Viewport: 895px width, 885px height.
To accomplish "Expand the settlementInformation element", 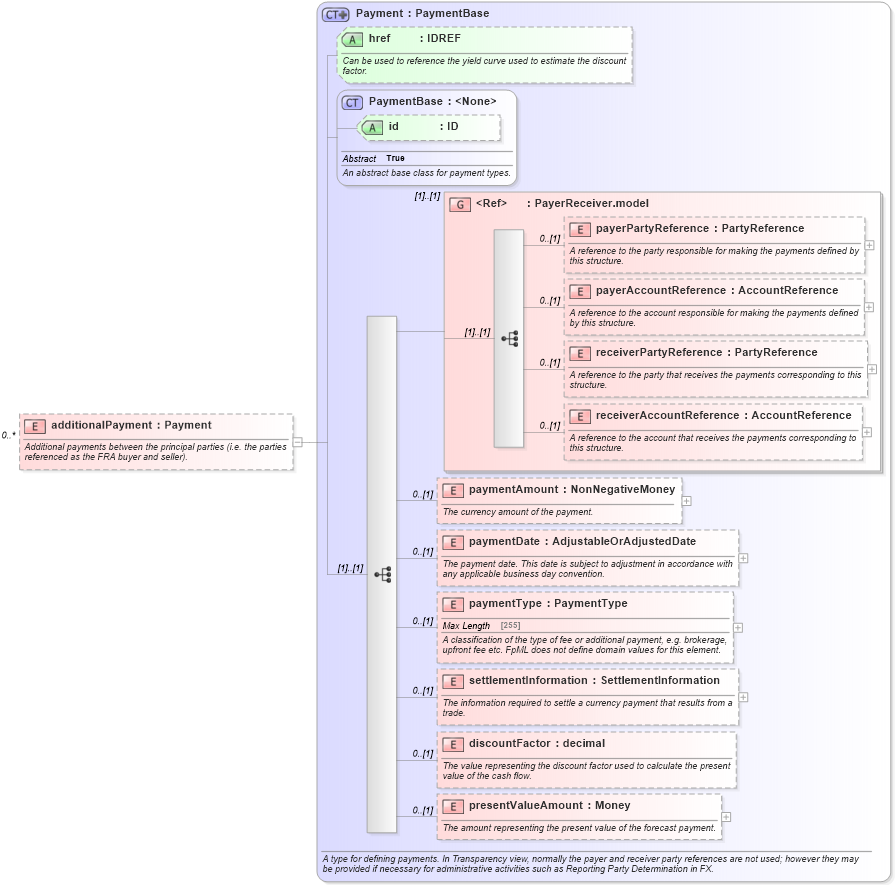I will click(743, 697).
